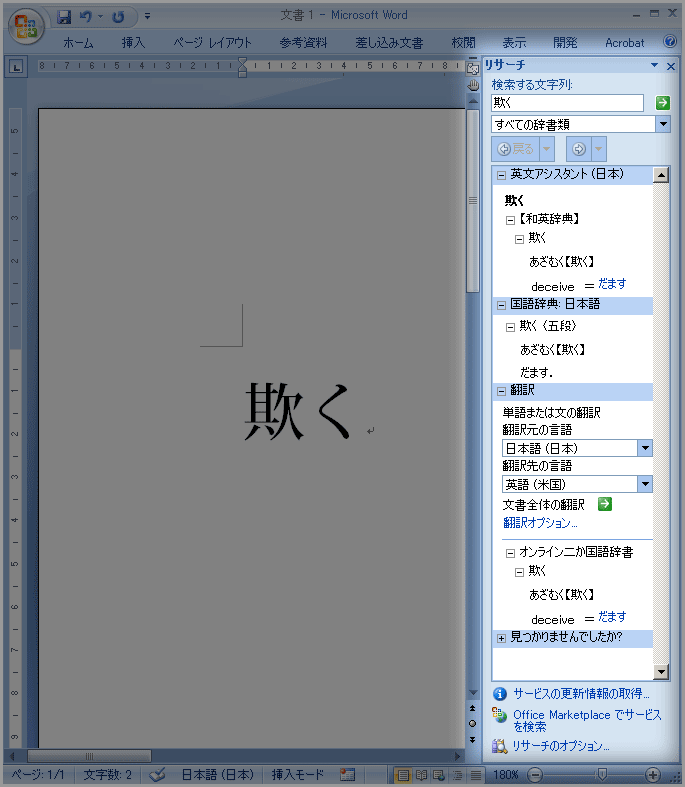This screenshot has width=685, height=787.
Task: Collapse the 欺く entry under 和英辞典
Action: [x=519, y=239]
